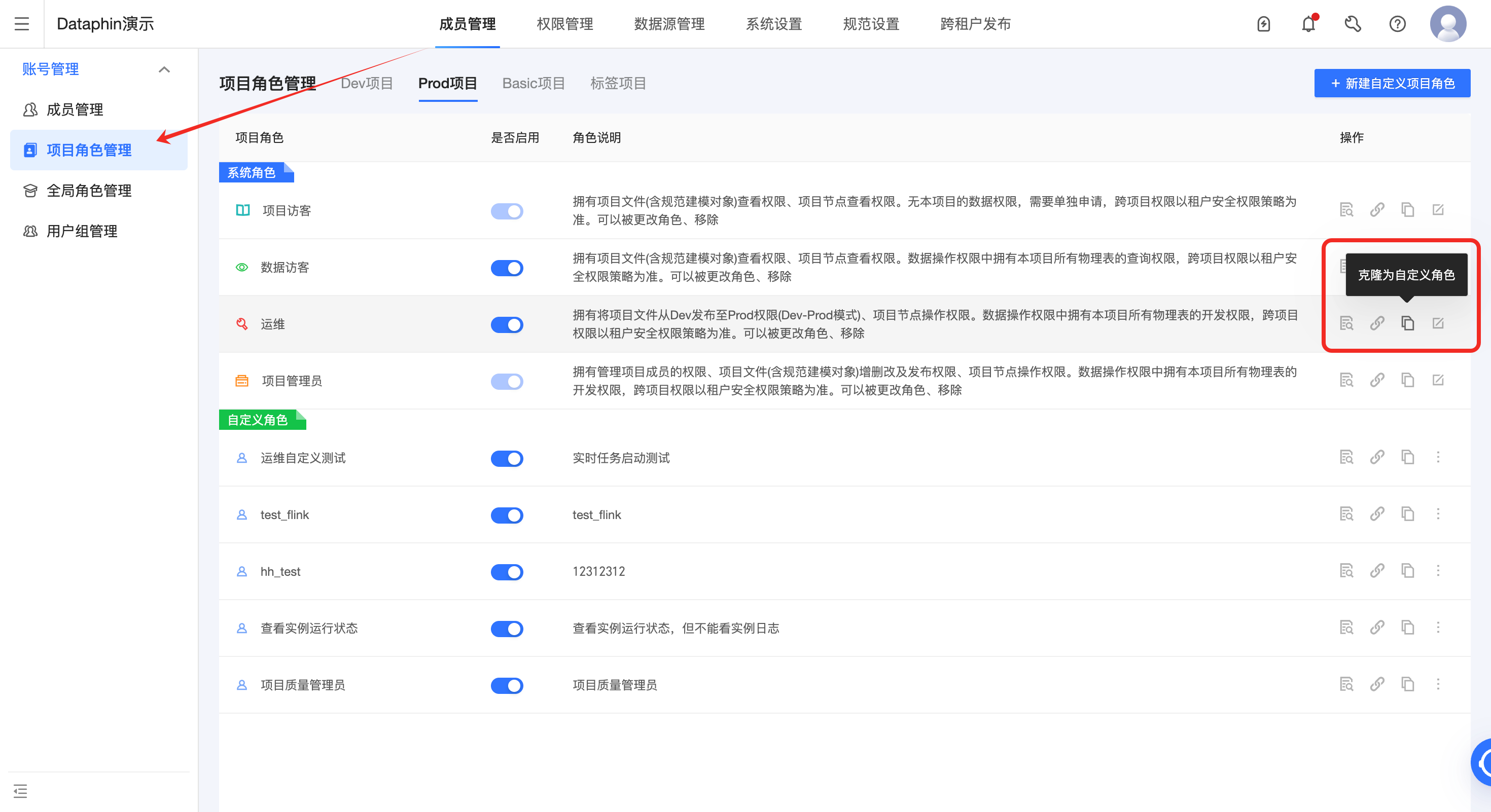
Task: Open 权限管理 in top navigation
Action: [x=564, y=24]
